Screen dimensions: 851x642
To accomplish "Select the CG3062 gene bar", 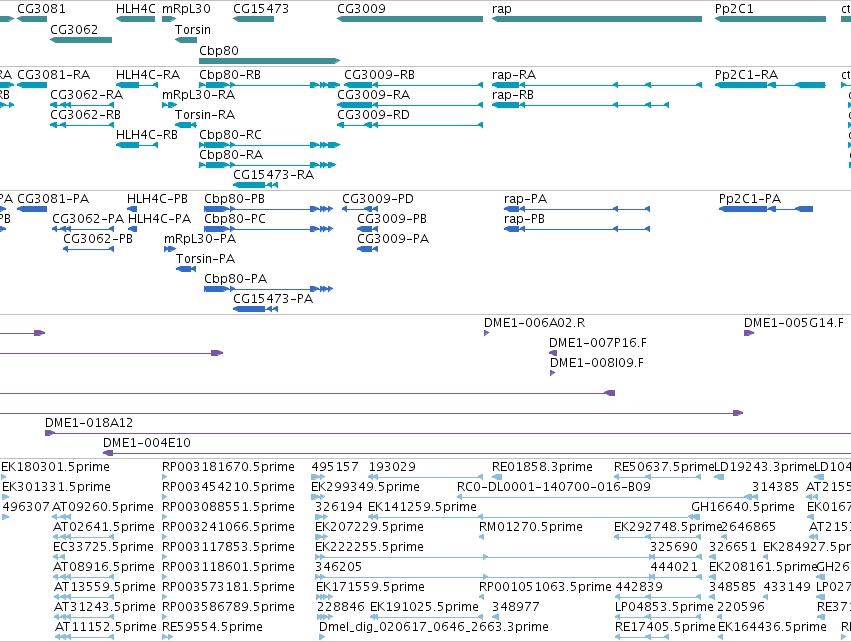I will pyautogui.click(x=81, y=40).
